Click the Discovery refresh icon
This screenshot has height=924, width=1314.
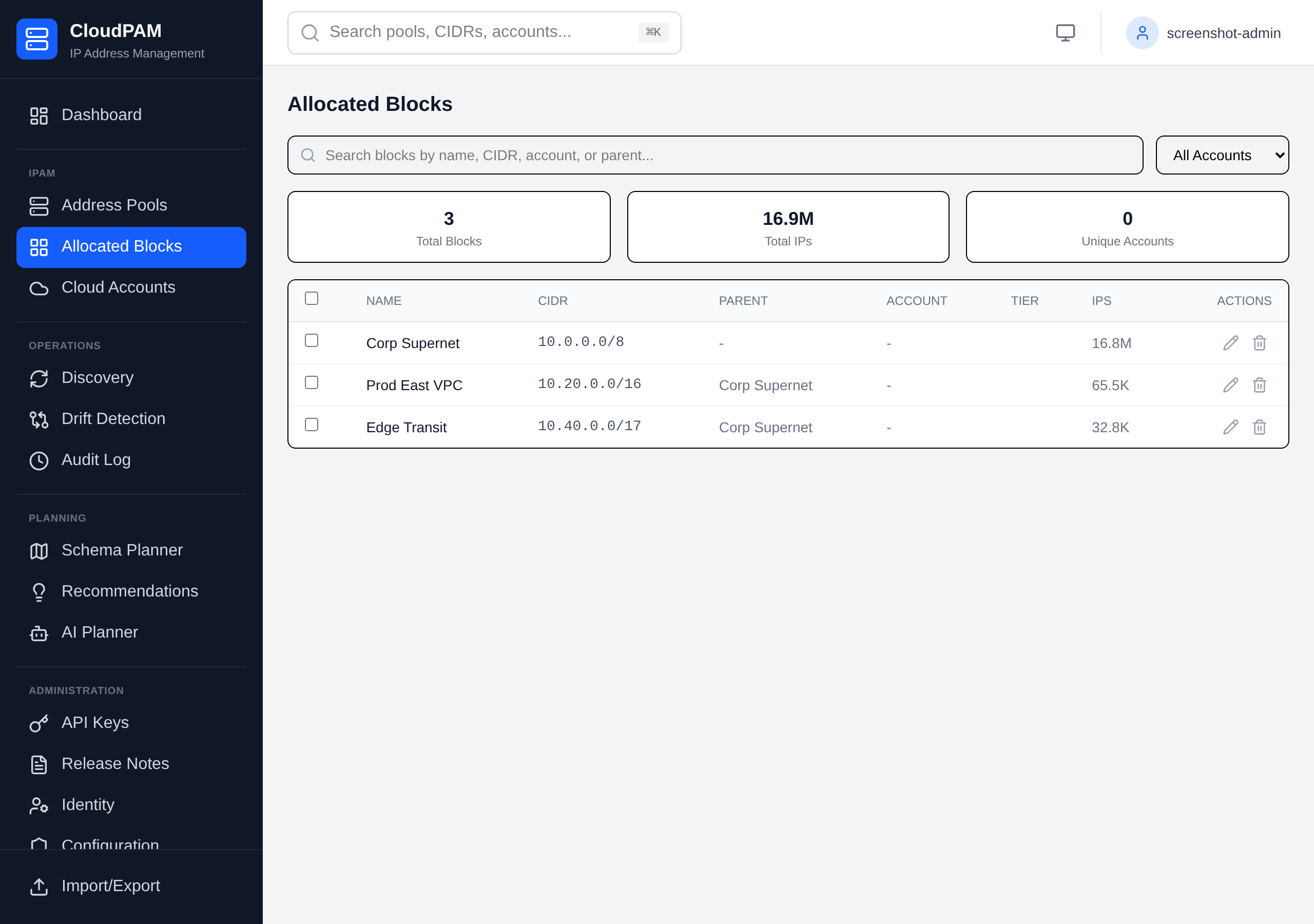[39, 378]
